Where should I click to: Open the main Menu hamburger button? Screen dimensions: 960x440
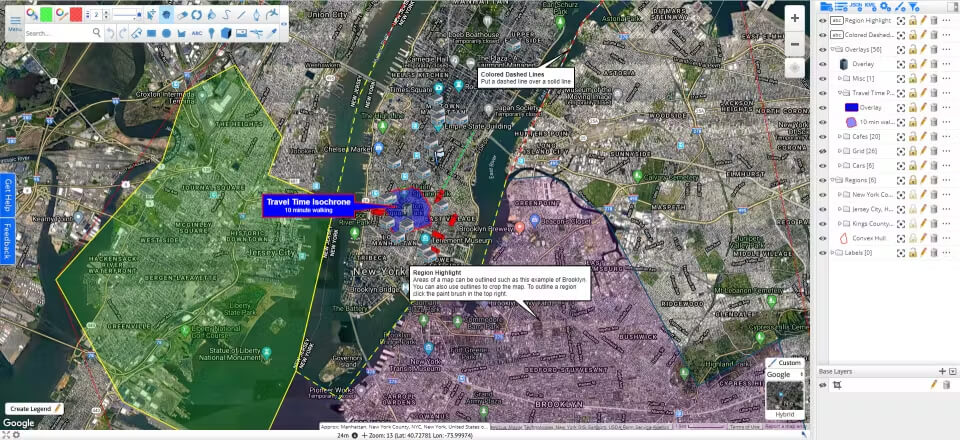pos(15,23)
